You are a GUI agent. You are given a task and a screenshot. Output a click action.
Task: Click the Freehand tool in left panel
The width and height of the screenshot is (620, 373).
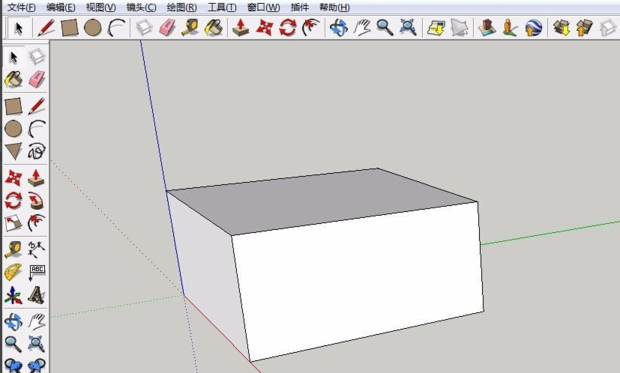coord(36,151)
